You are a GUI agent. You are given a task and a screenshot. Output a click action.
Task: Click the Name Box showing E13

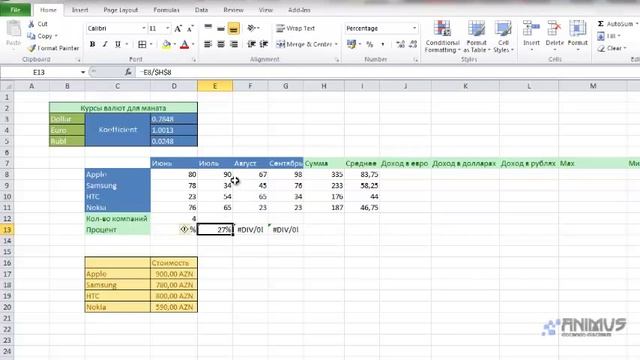click(39, 72)
